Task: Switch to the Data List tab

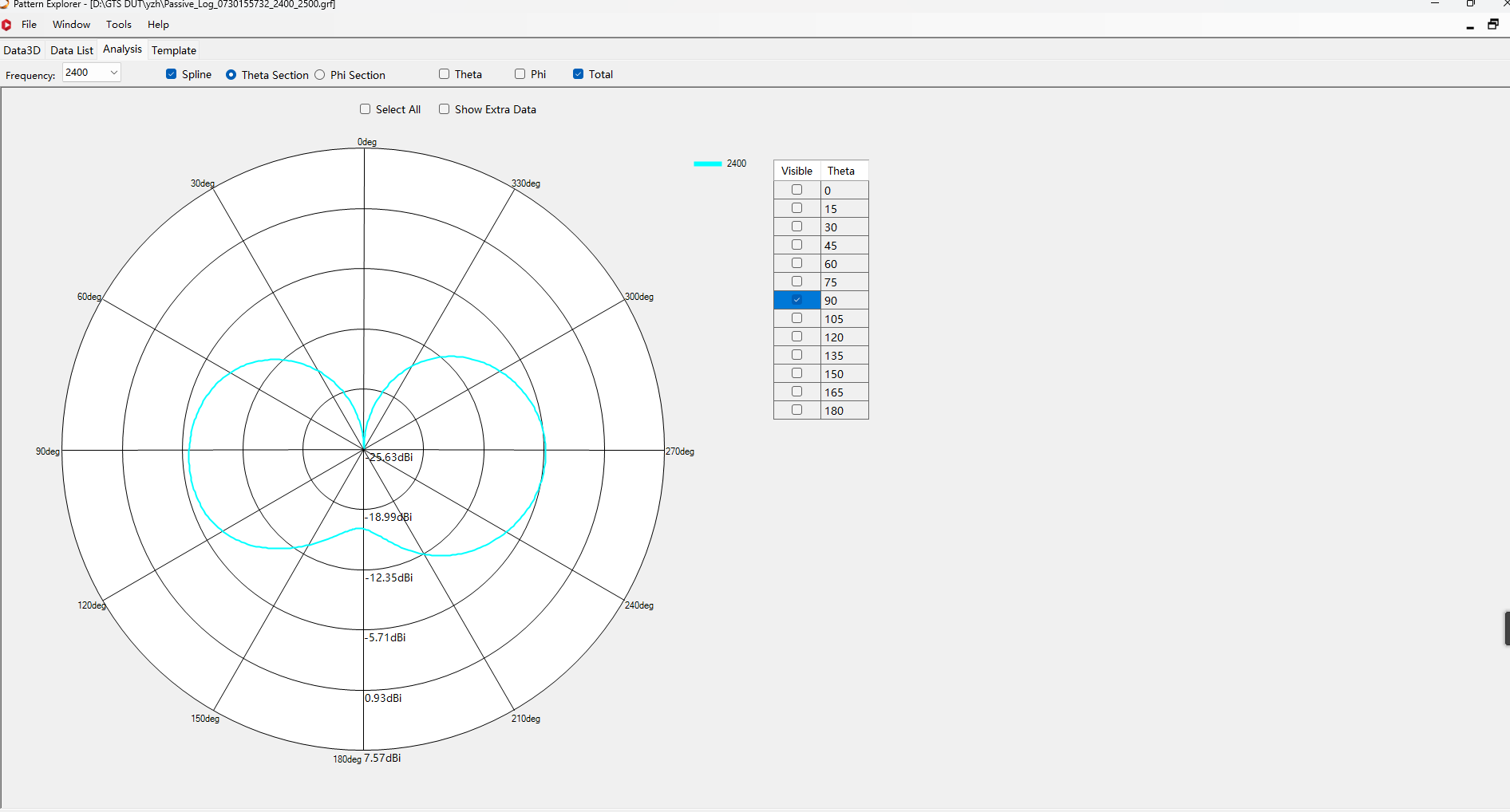Action: [x=72, y=50]
